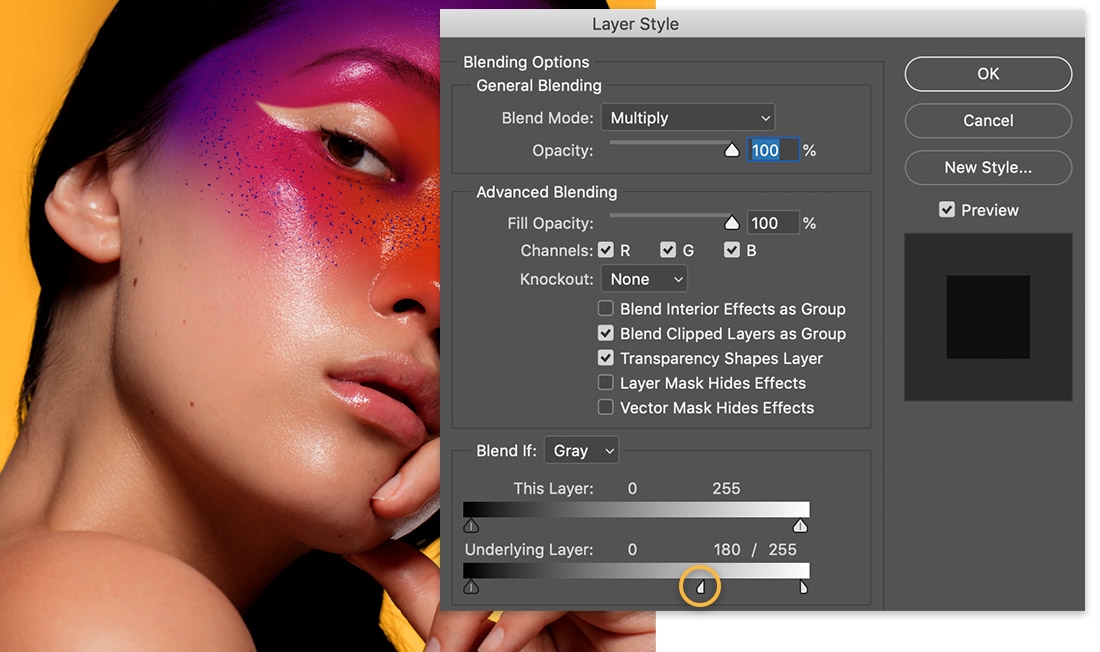Select the Opacity input field showing 100
This screenshot has width=1100, height=652.
(773, 149)
